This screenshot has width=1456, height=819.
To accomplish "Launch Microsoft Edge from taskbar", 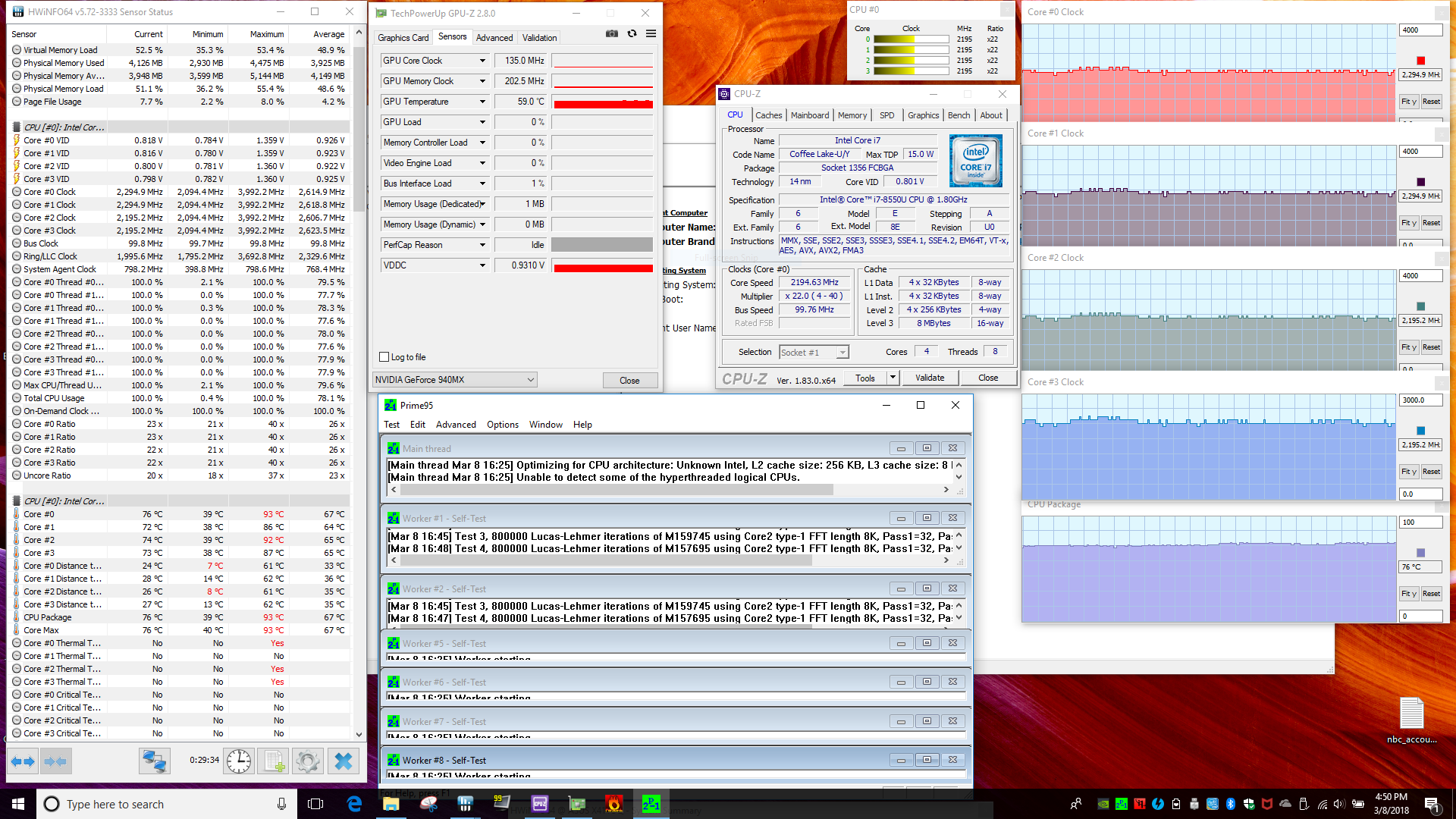I will click(x=354, y=804).
